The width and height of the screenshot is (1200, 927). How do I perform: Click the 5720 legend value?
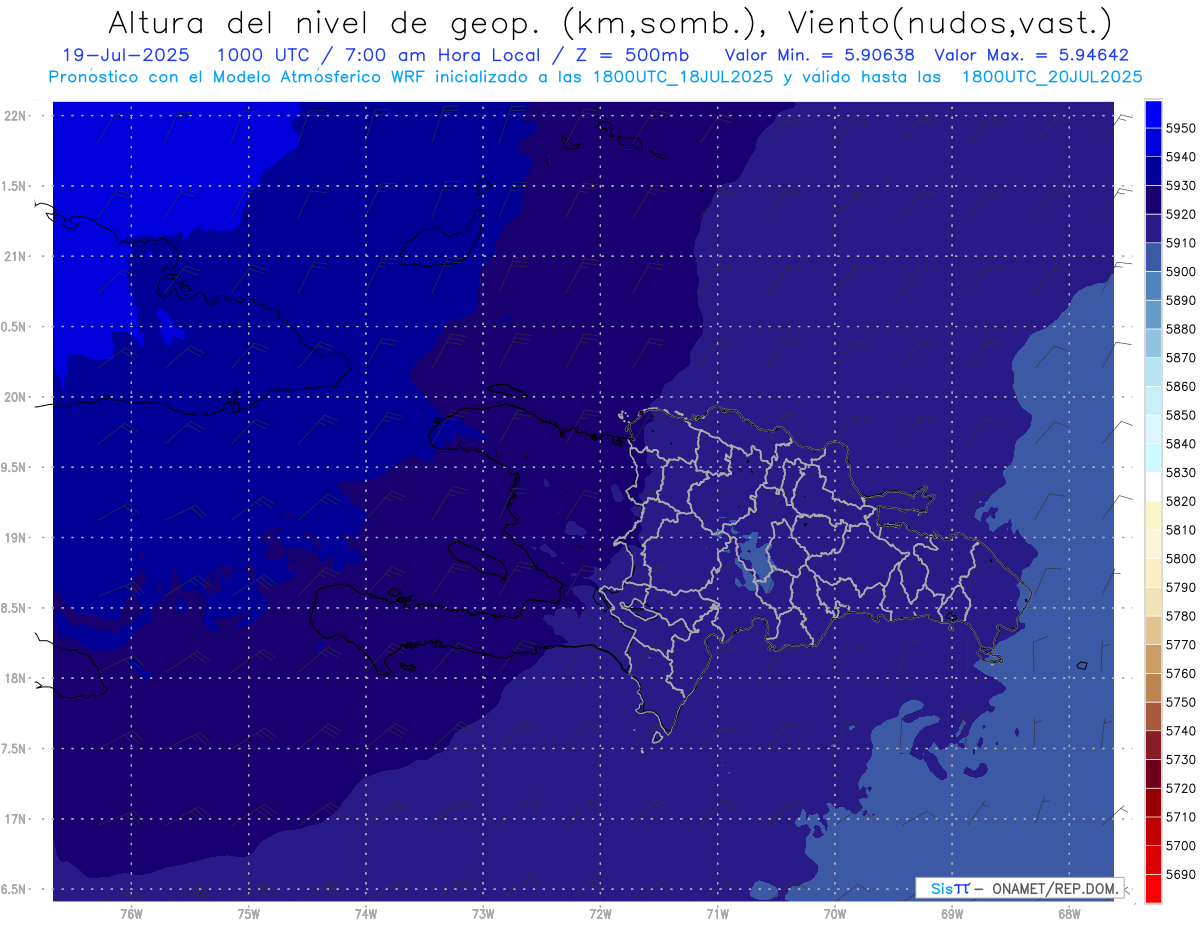point(1180,788)
